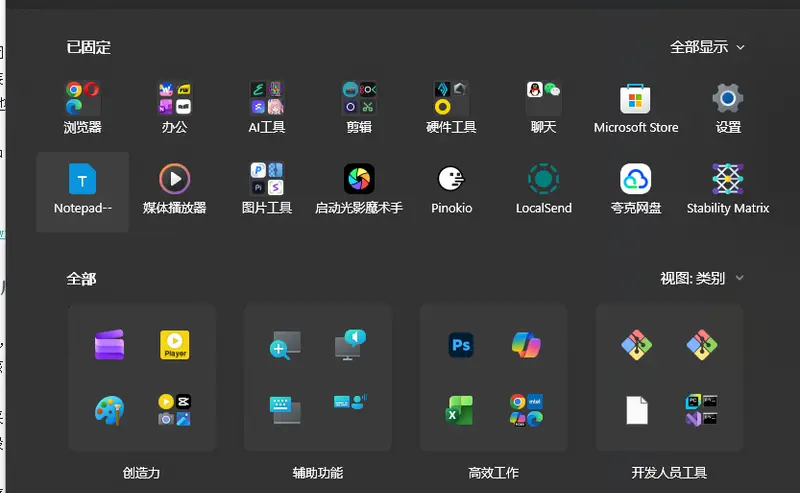800x493 pixels.
Task: Launch Microsoft Store
Action: point(636,108)
